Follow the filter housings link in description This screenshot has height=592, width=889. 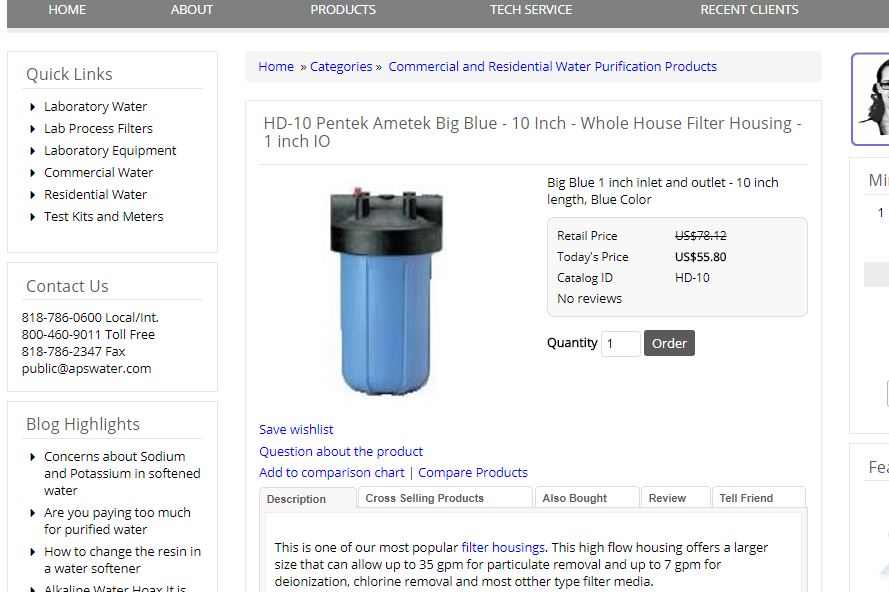point(503,548)
